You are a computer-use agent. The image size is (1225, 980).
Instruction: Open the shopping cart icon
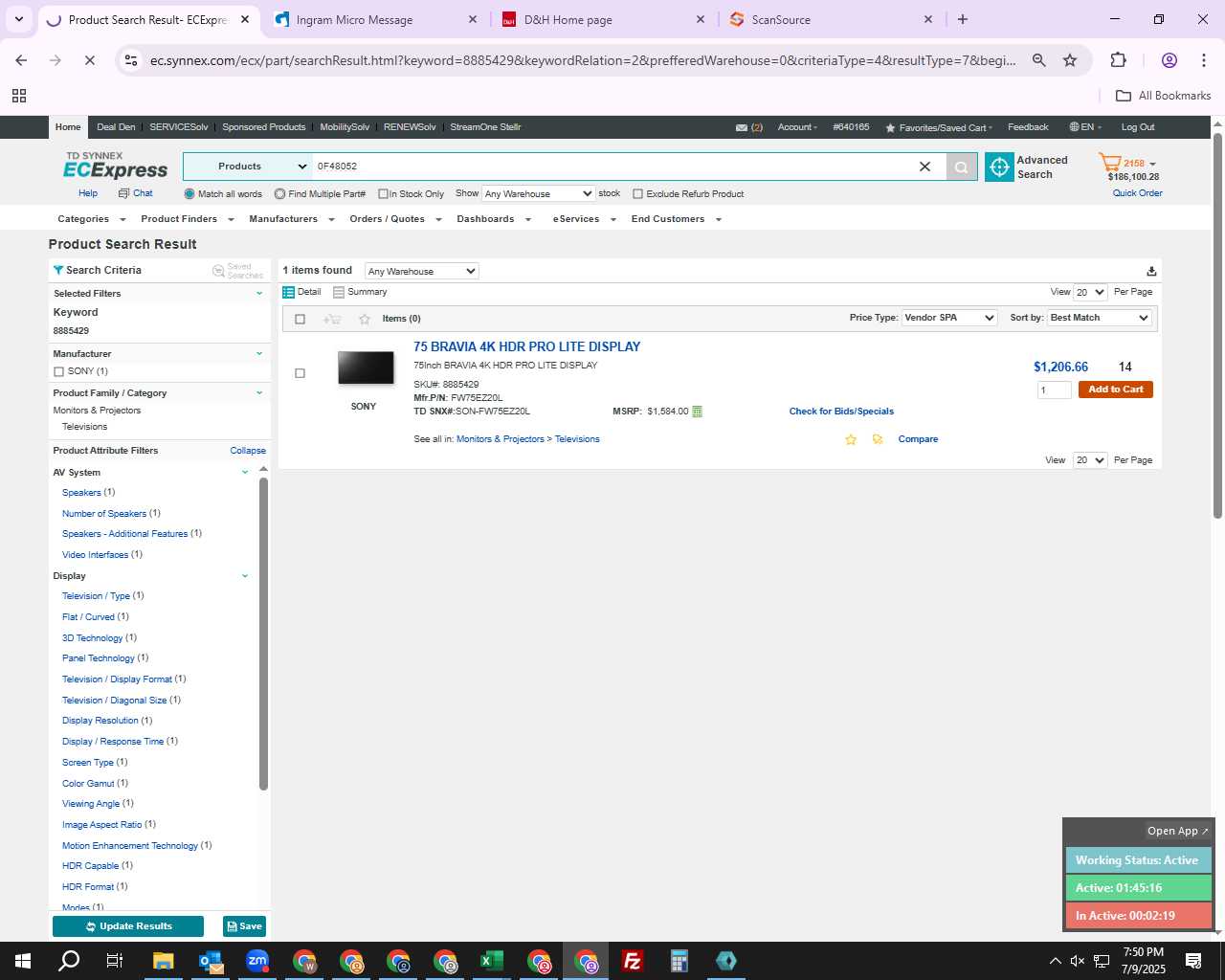click(x=1110, y=163)
